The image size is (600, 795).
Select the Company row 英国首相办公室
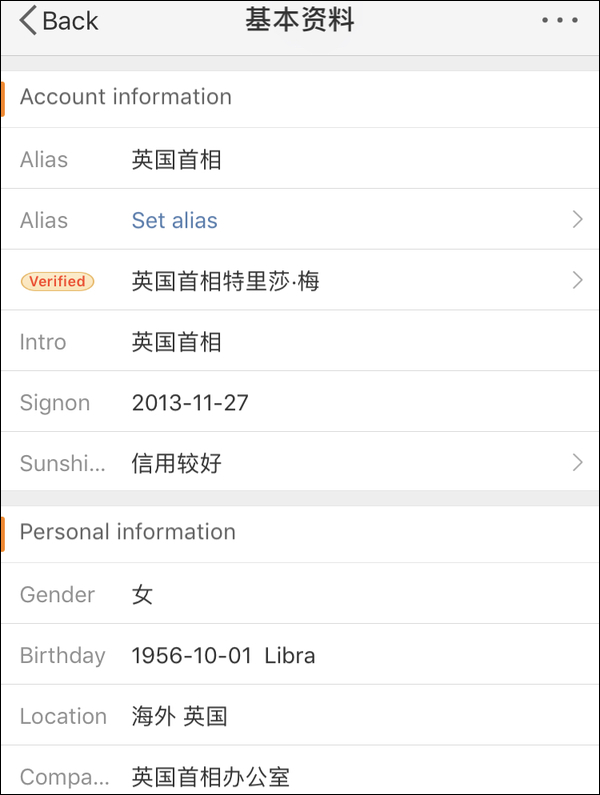tap(210, 776)
